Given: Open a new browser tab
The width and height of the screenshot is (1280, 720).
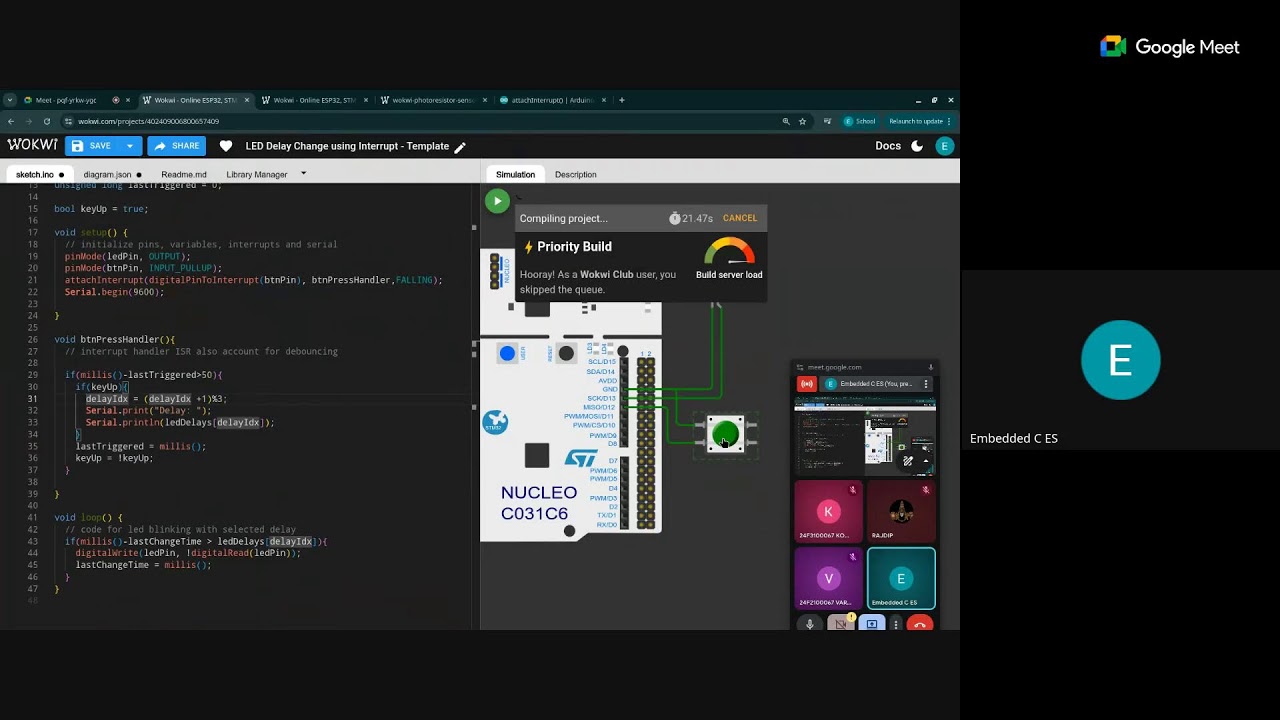Looking at the screenshot, I should (621, 100).
